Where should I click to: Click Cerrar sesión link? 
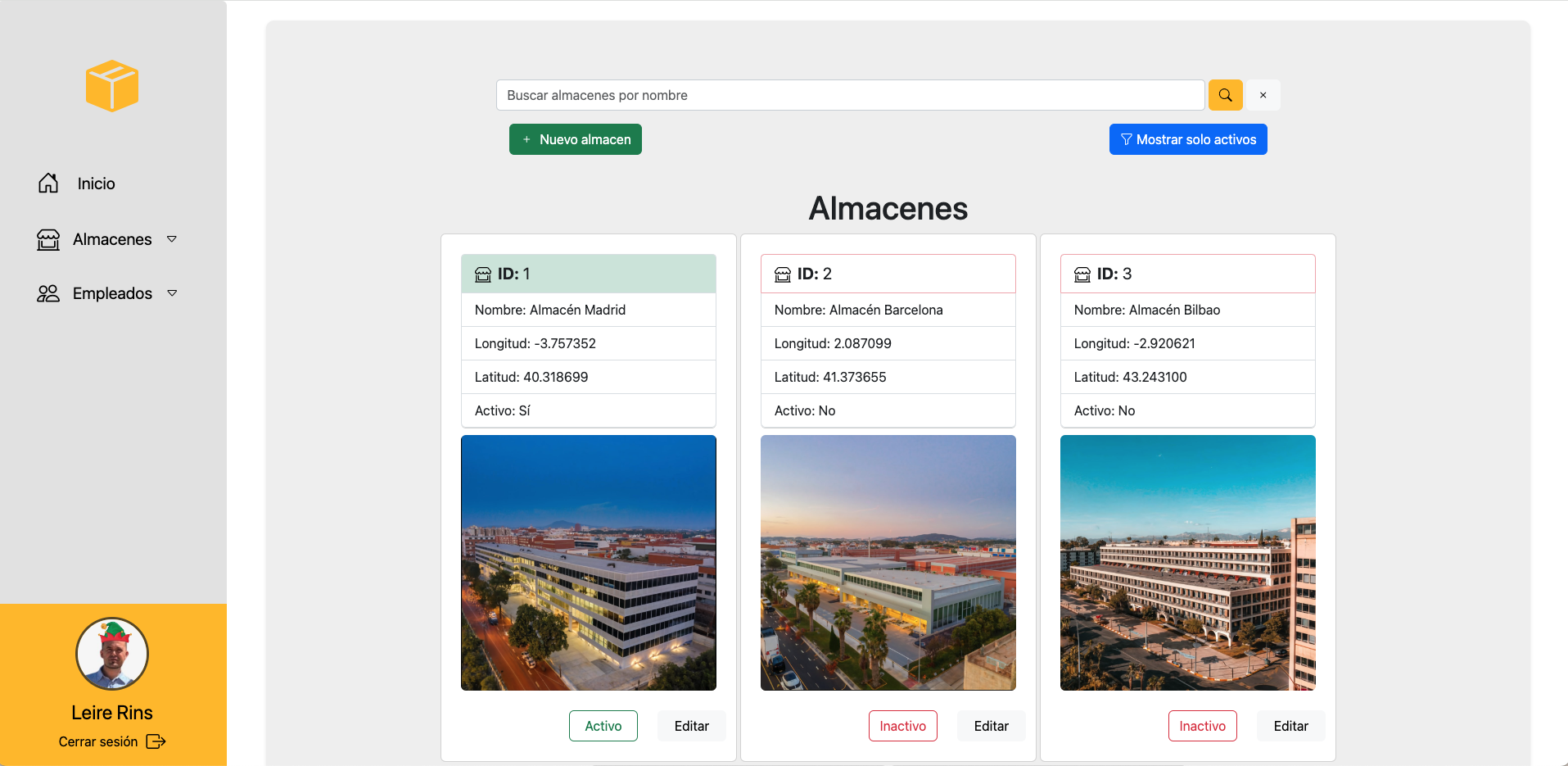(98, 741)
